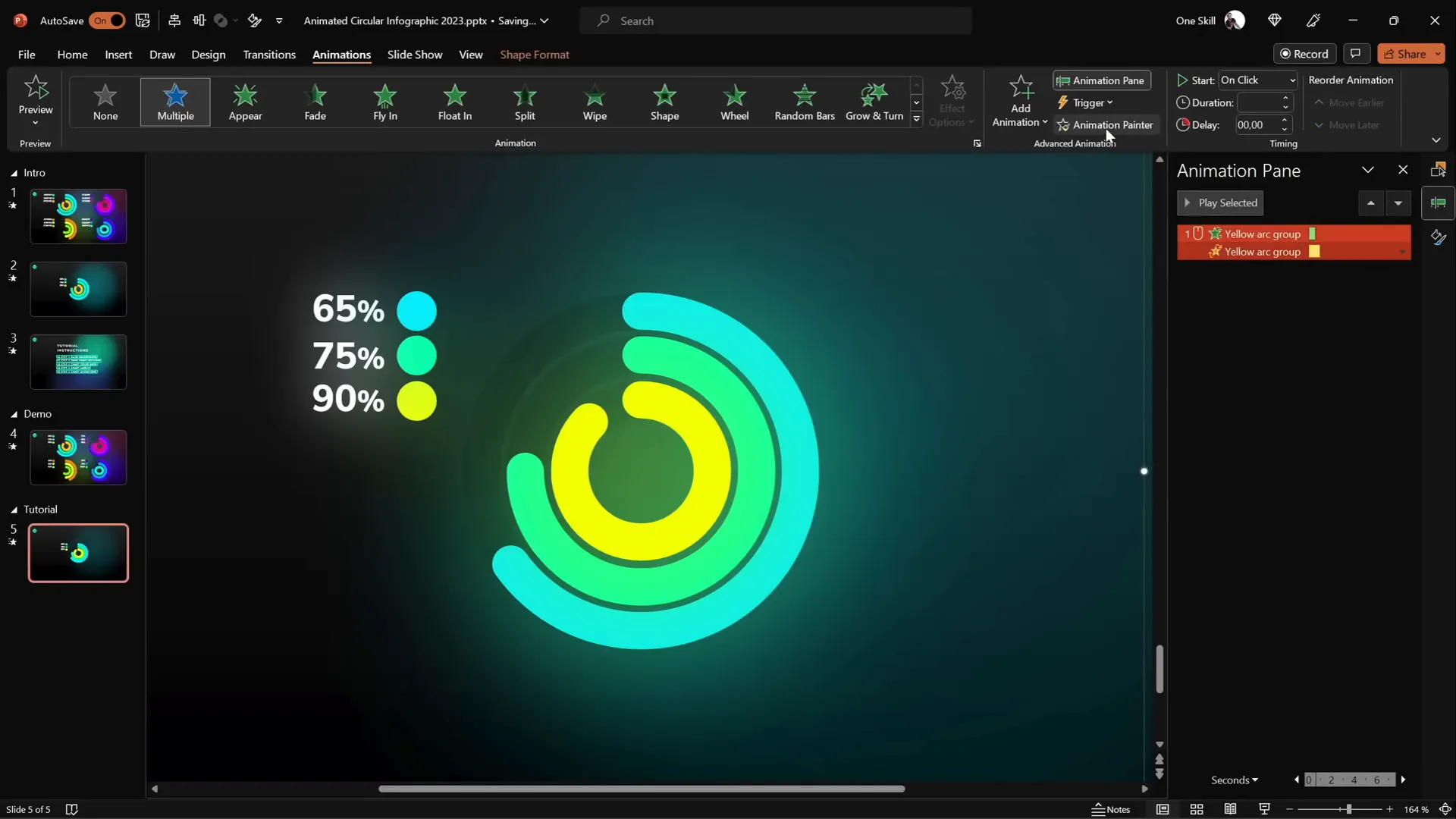Viewport: 1456px width, 819px height.
Task: Select the Fly In animation
Action: (384, 102)
